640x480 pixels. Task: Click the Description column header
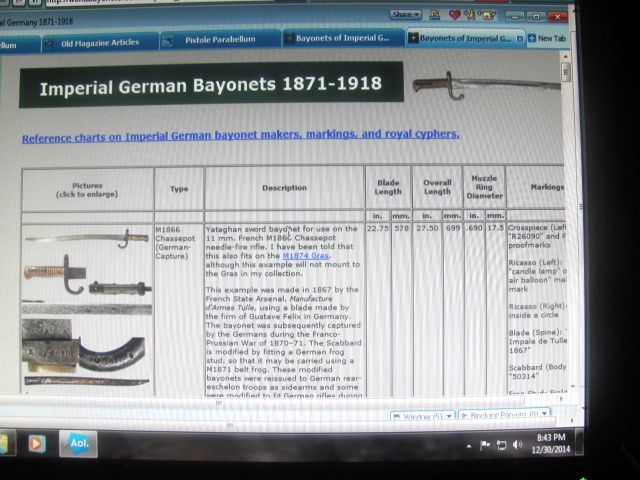(284, 188)
